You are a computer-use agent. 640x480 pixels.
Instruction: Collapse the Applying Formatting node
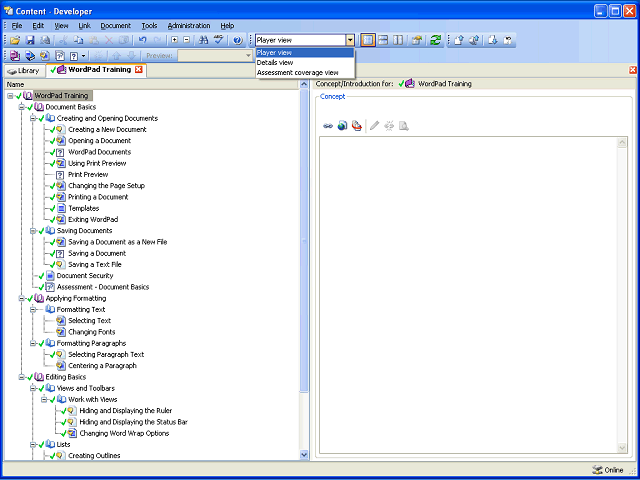coord(21,298)
